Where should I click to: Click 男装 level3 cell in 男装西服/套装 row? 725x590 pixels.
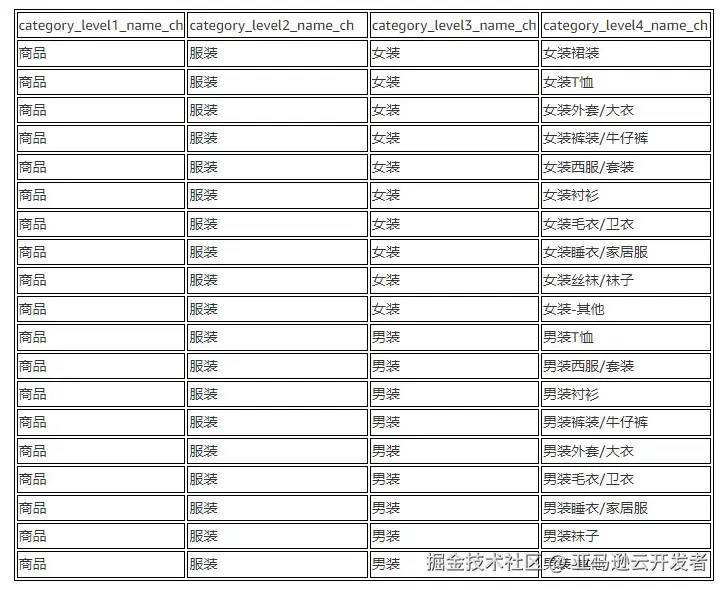[455, 366]
